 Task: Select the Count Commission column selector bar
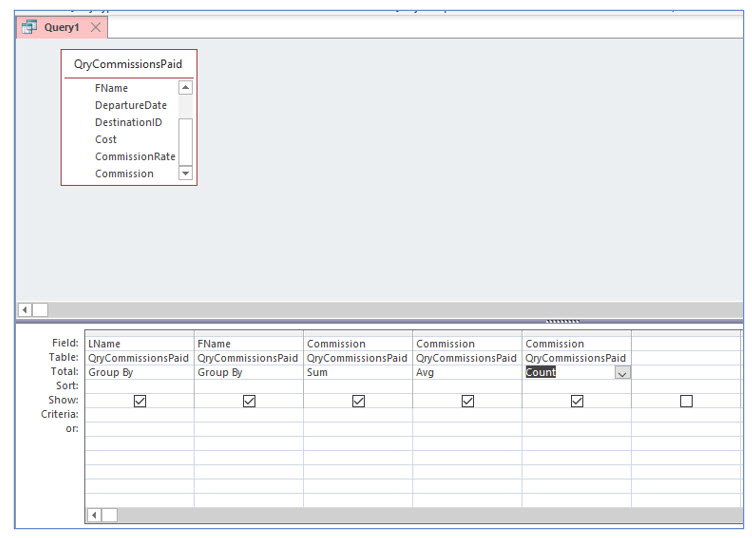[x=577, y=333]
